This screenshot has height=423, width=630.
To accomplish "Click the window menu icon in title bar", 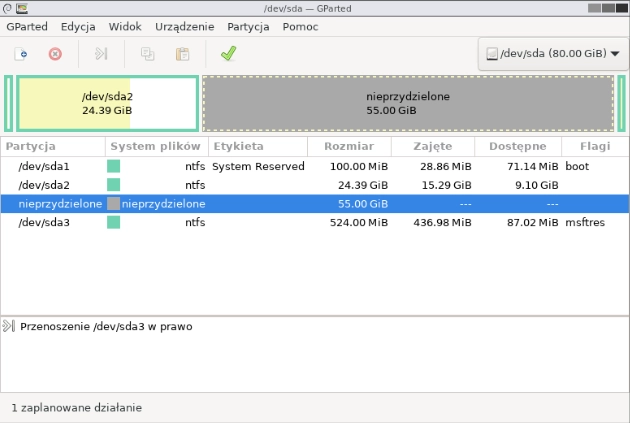I will tap(8, 8).
